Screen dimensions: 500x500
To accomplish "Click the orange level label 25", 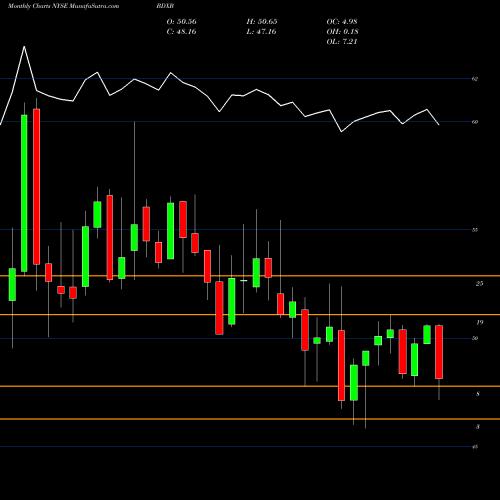I will (x=479, y=284).
